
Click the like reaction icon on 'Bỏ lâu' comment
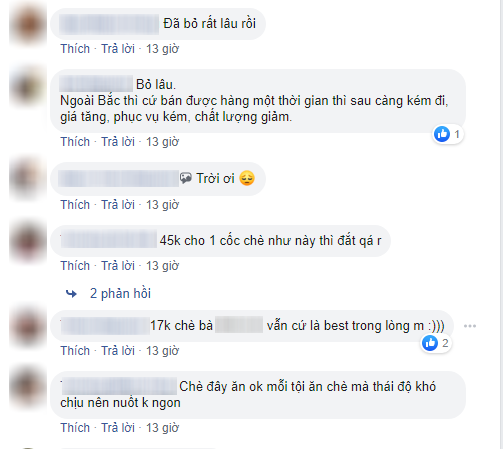click(442, 134)
